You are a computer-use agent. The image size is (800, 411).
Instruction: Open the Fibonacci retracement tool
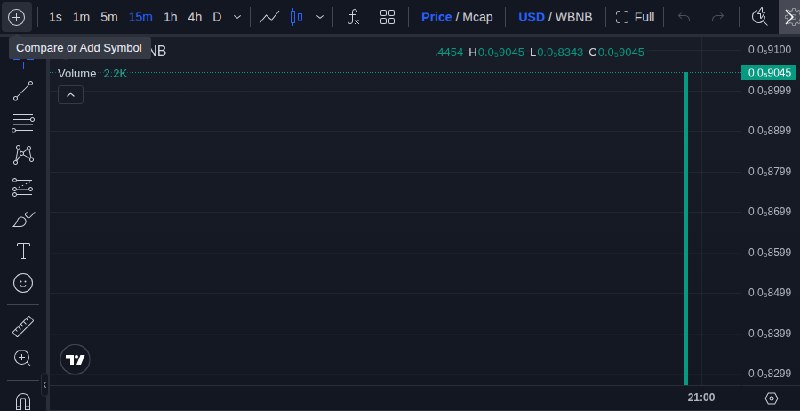click(23, 123)
